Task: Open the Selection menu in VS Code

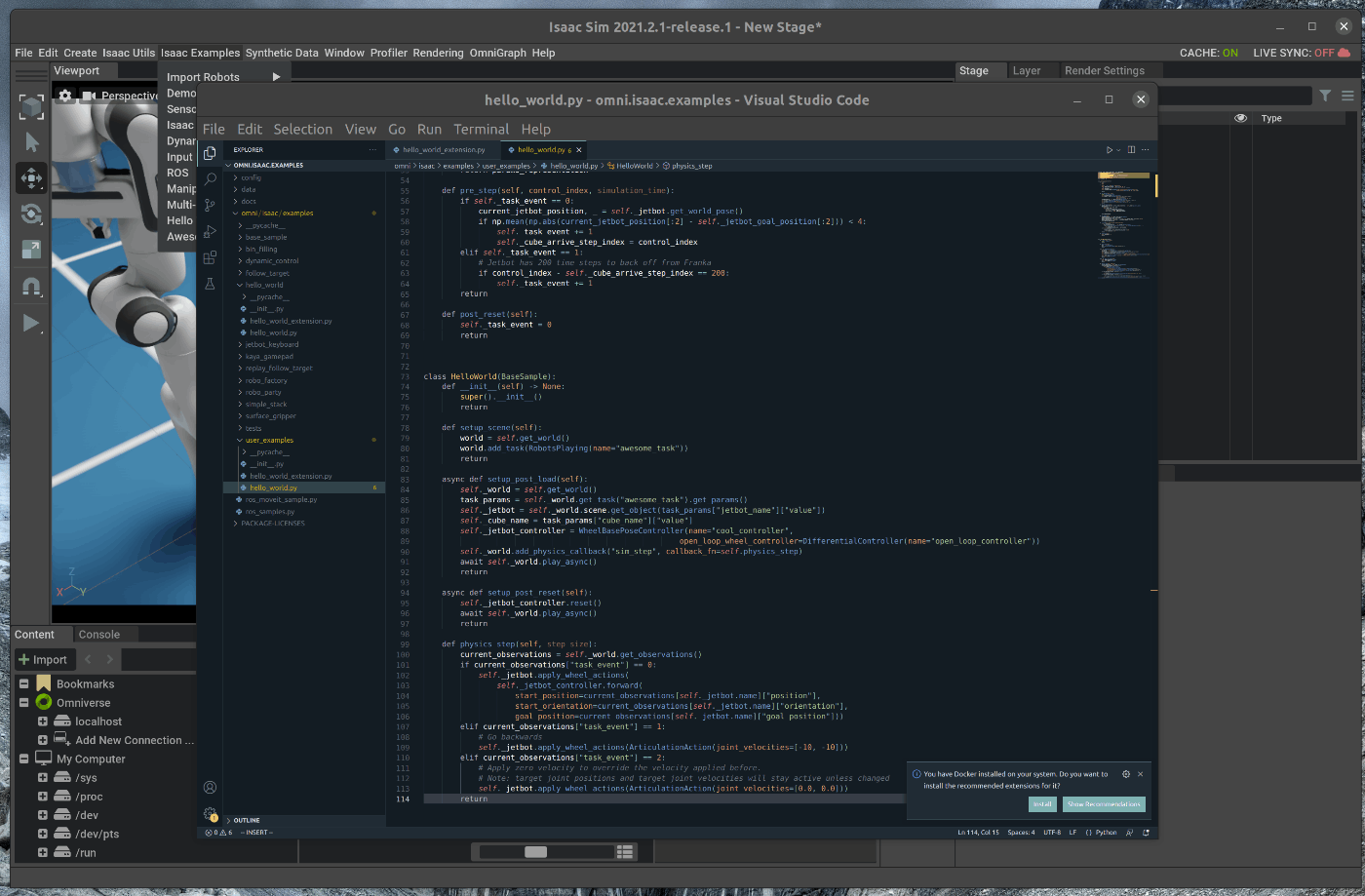Action: 303,129
